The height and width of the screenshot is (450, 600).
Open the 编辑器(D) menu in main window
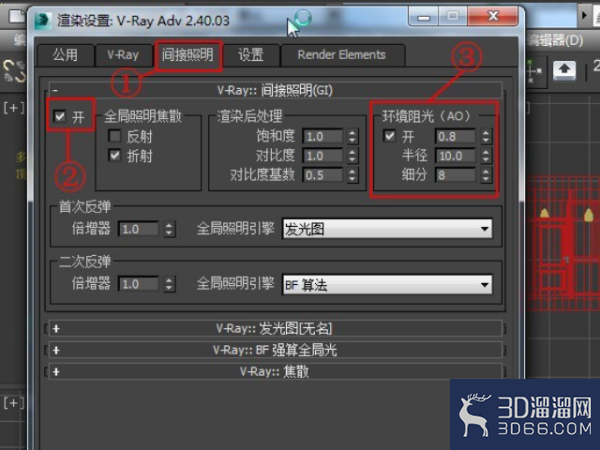[x=554, y=40]
